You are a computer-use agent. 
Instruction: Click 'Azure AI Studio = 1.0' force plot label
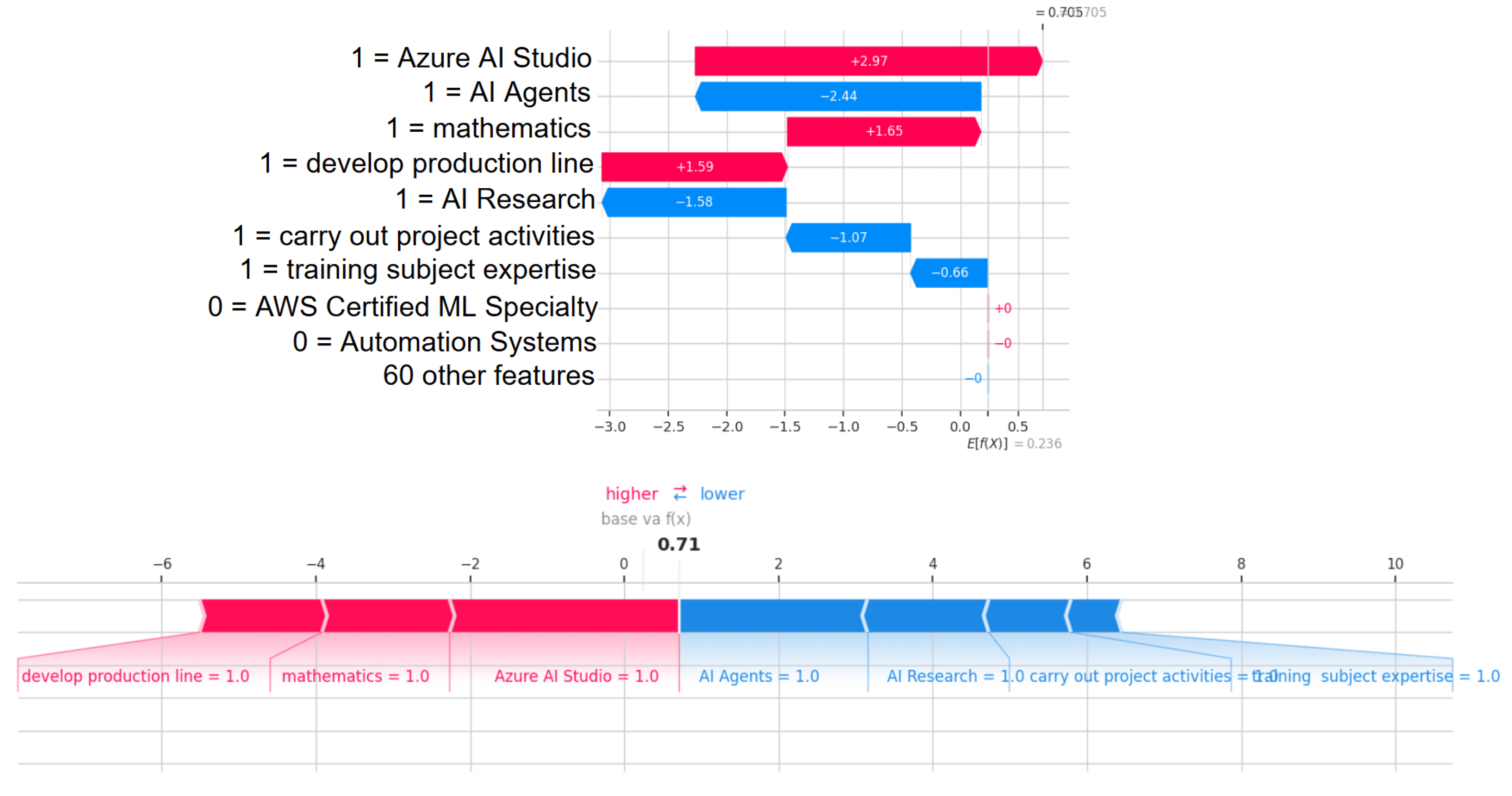tap(576, 676)
